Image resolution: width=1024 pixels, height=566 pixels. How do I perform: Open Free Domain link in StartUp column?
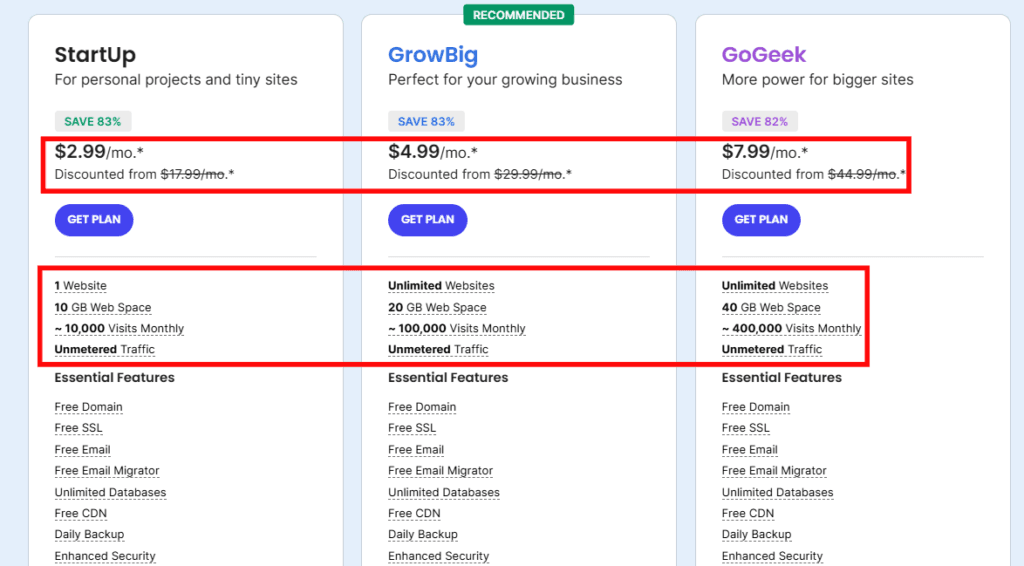[x=89, y=407]
